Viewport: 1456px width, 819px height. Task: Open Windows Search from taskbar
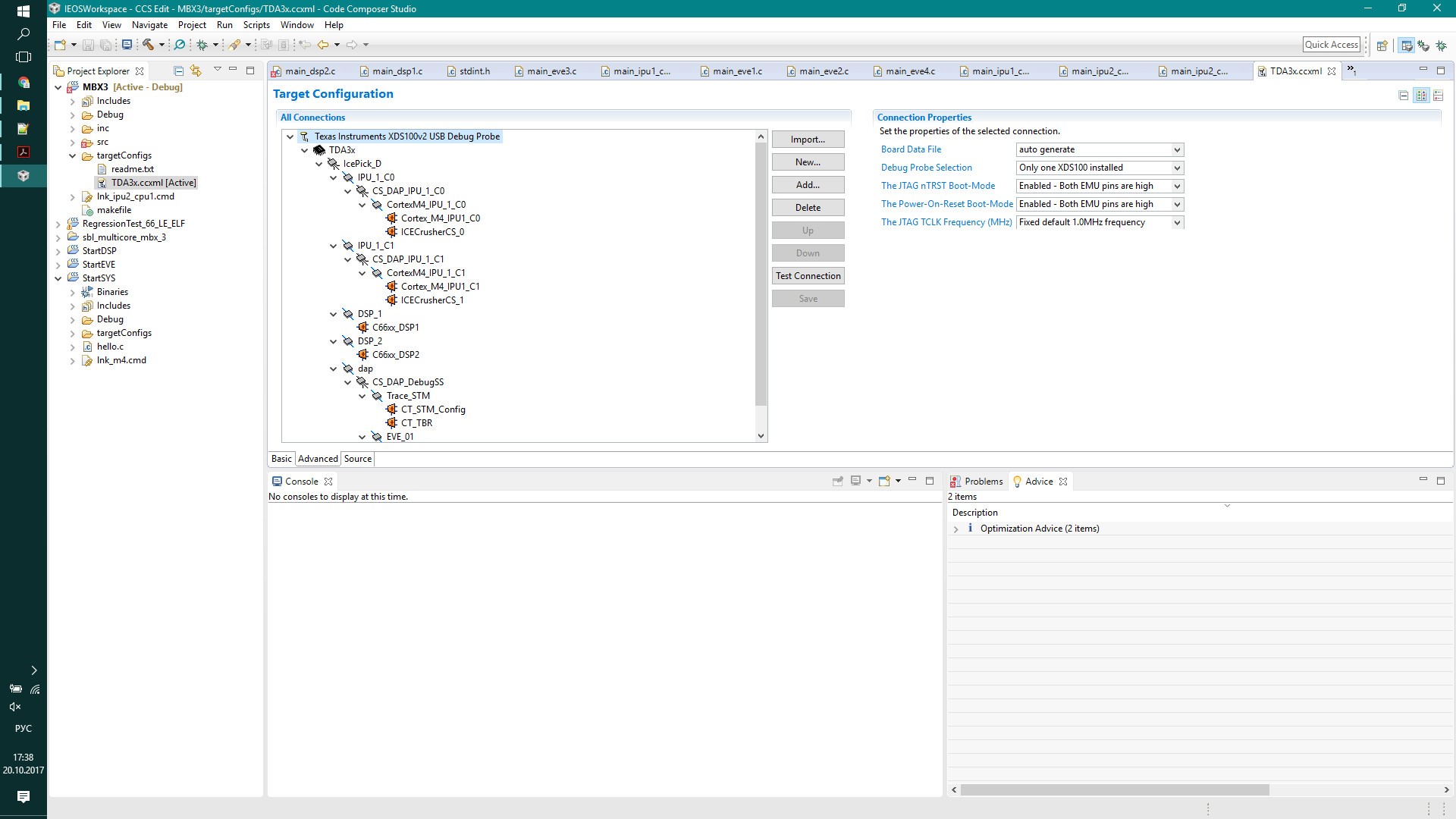[24, 34]
